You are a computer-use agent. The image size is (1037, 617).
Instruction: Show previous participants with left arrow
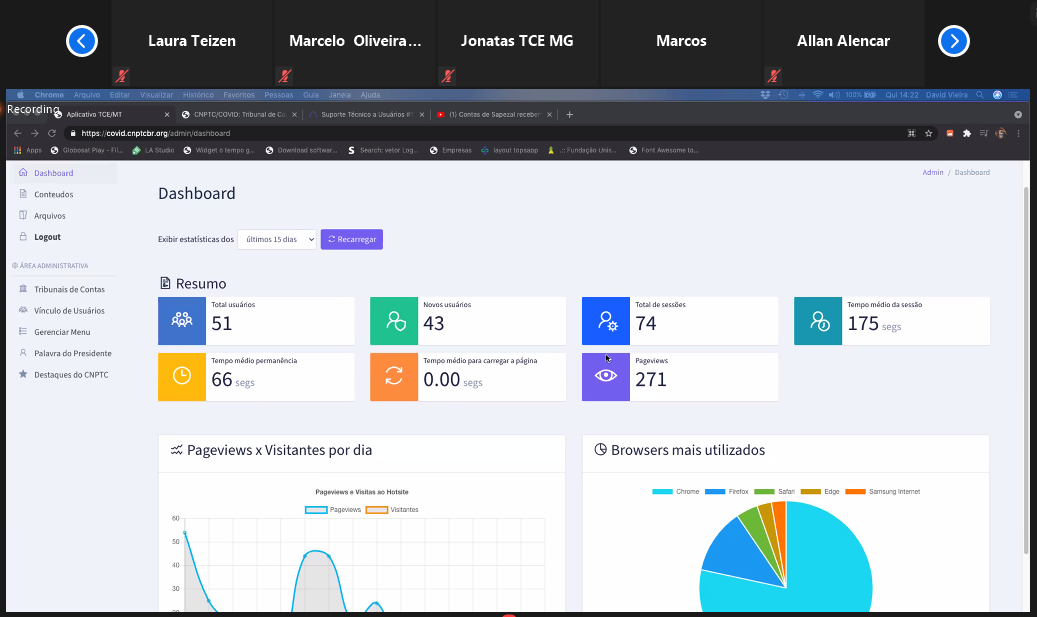point(81,41)
